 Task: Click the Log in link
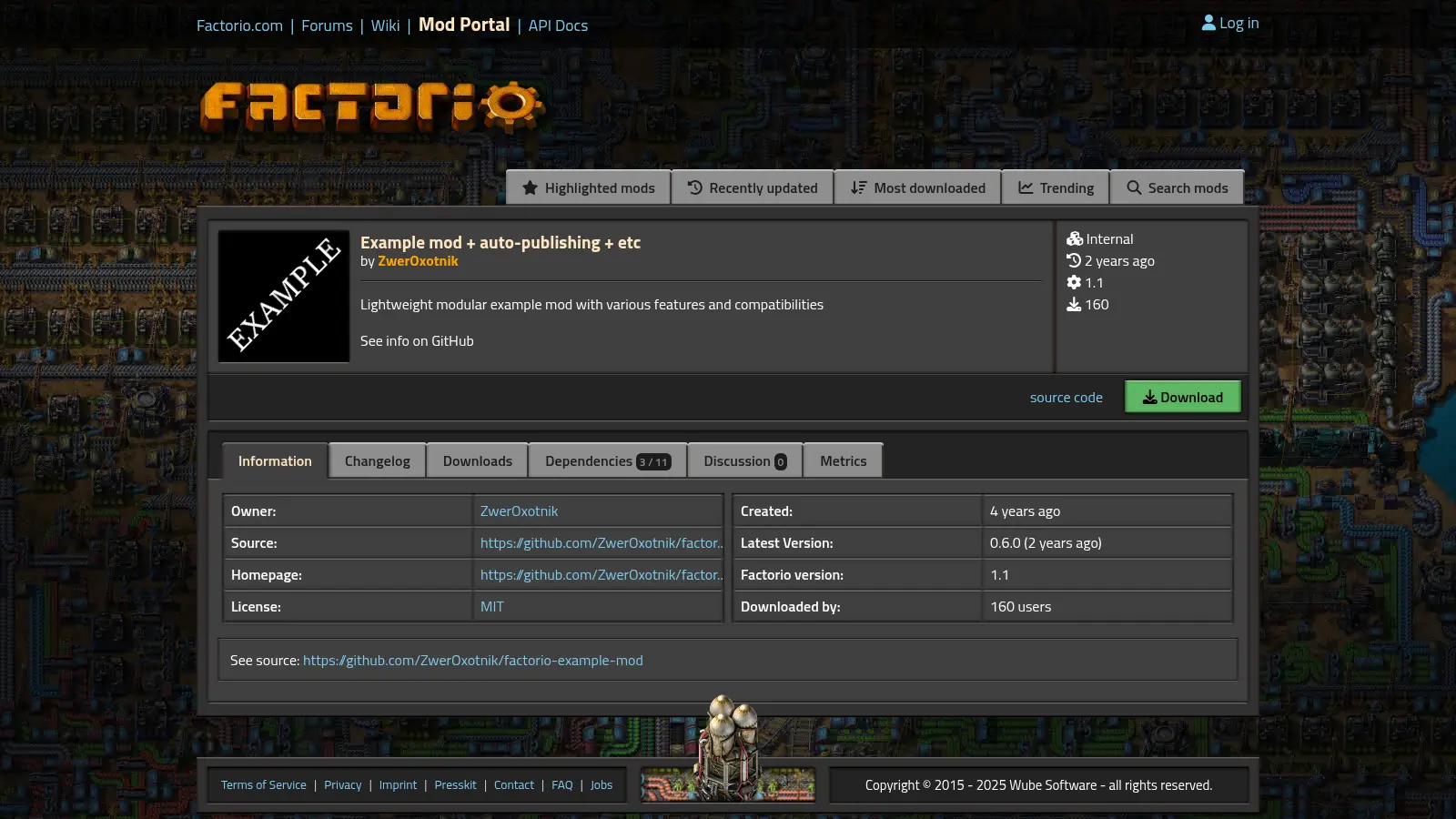click(x=1230, y=23)
